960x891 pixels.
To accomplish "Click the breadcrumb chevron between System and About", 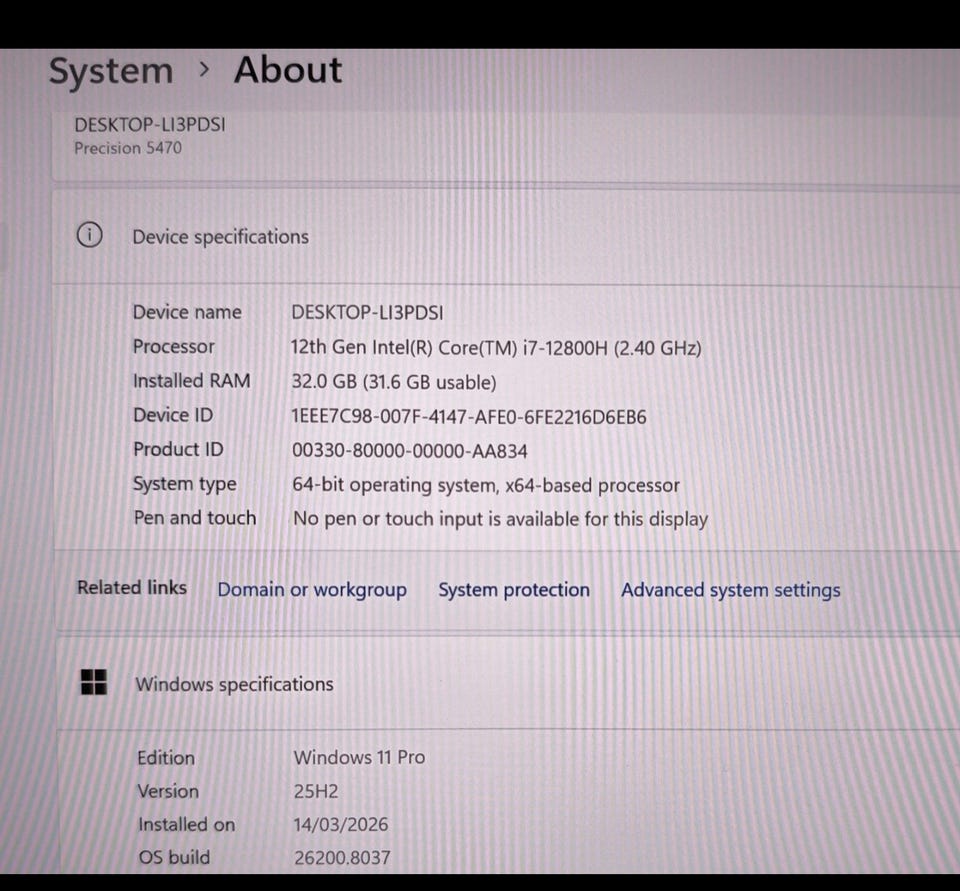I will [204, 70].
